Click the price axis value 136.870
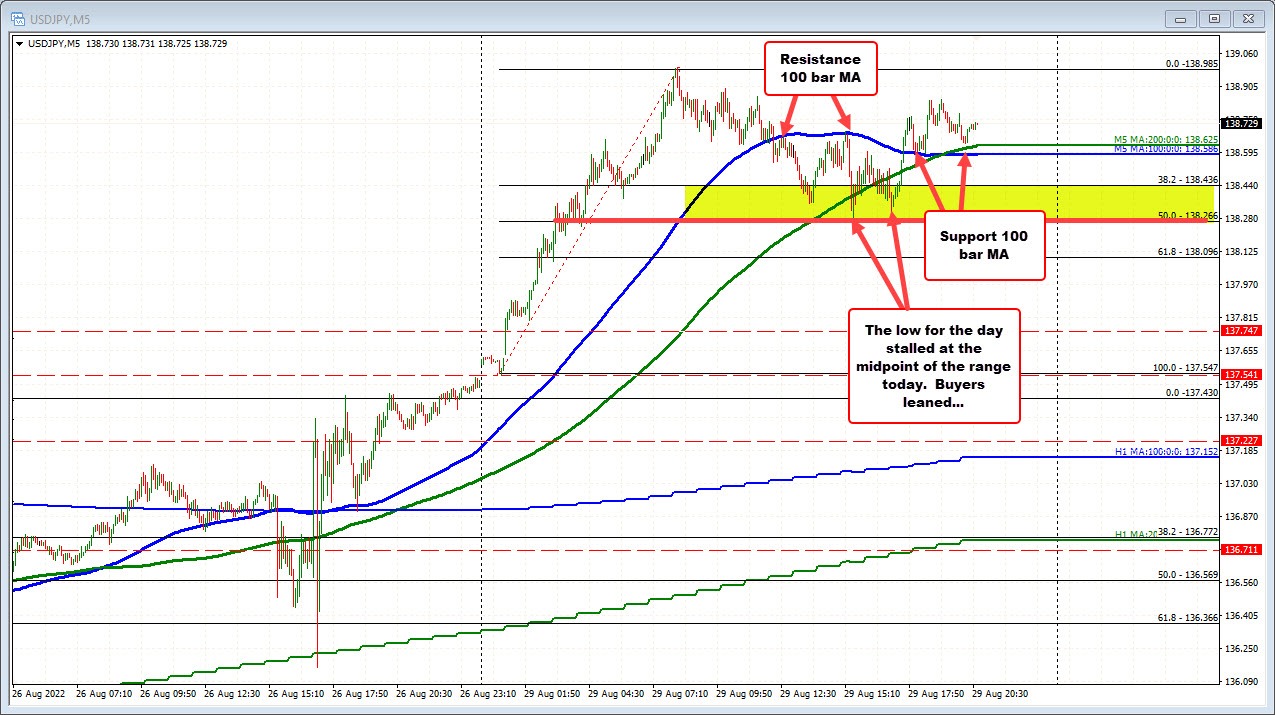 [1241, 516]
